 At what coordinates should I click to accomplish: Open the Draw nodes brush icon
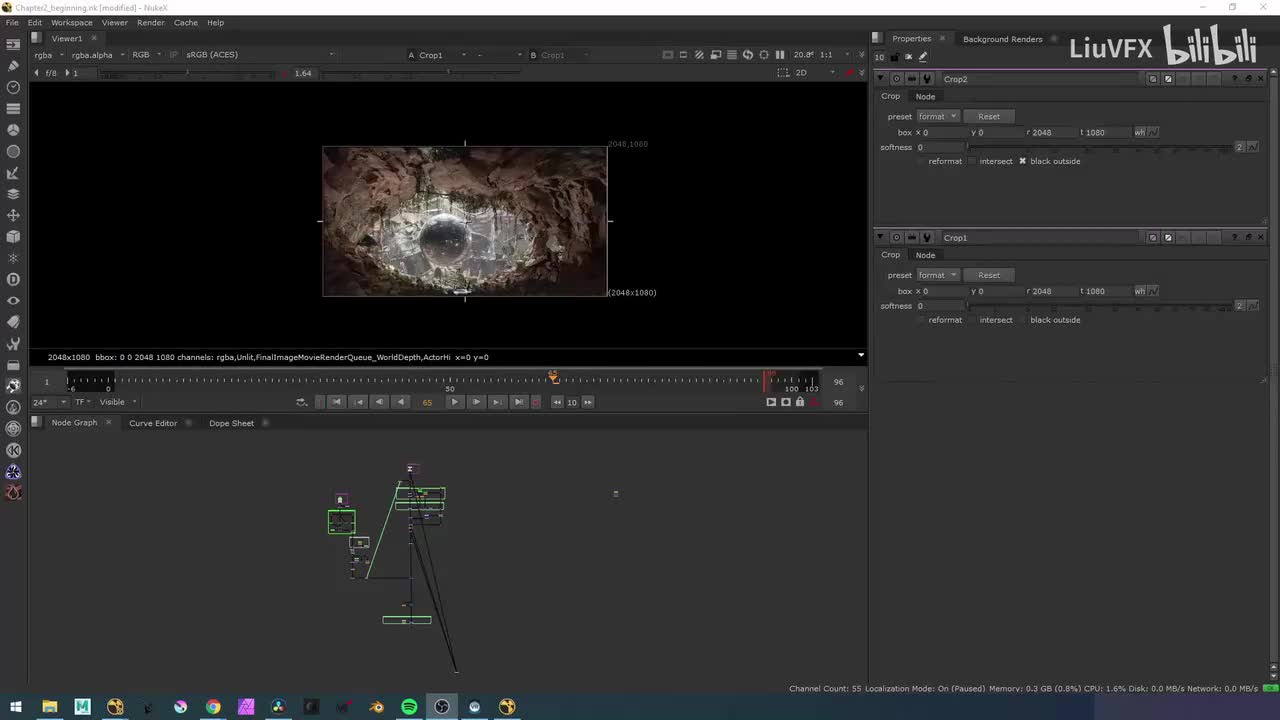point(13,66)
